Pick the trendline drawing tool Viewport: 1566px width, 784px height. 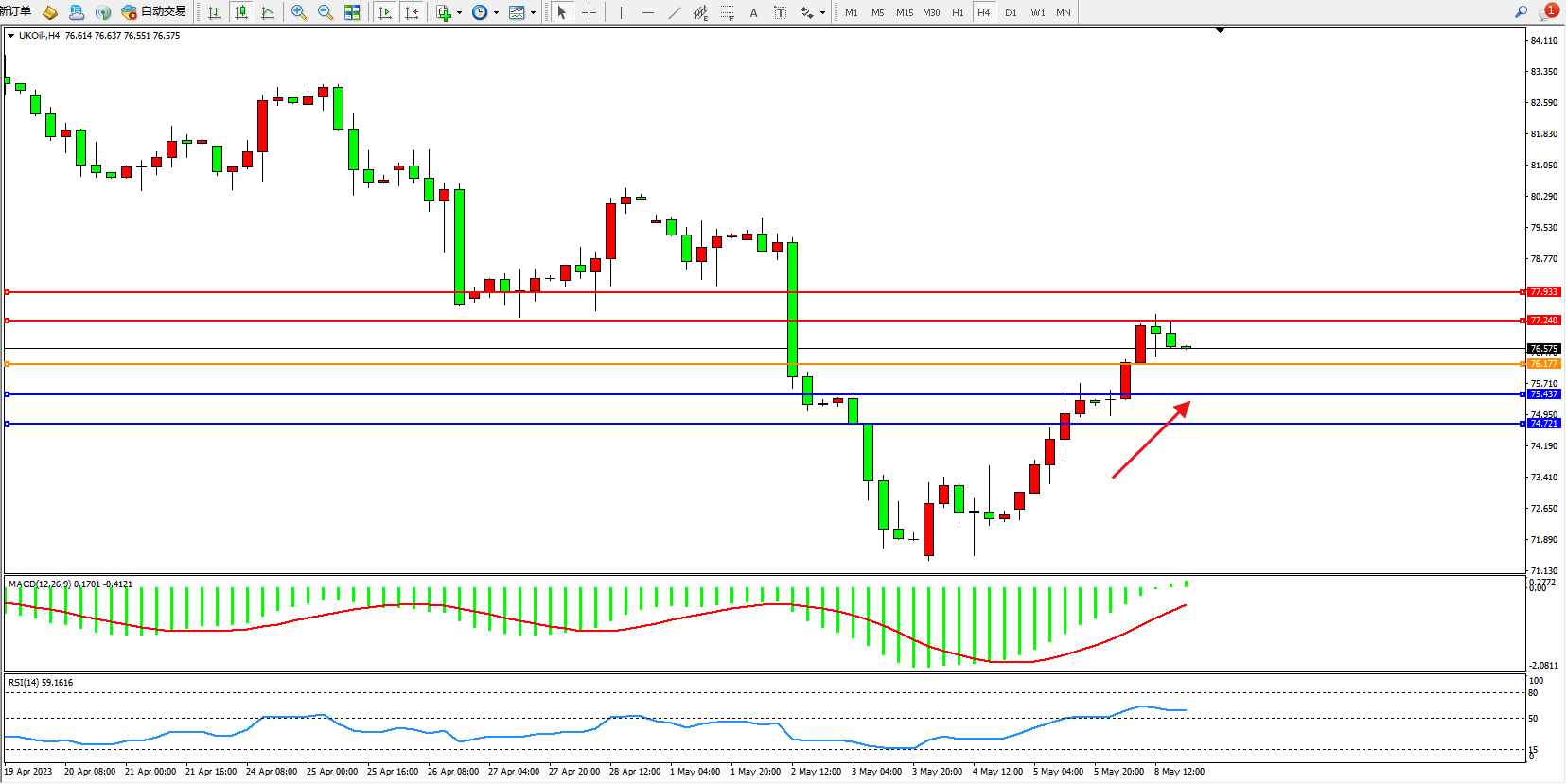coord(674,12)
